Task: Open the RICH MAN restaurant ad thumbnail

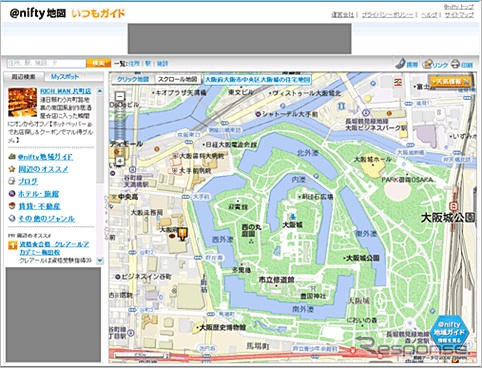Action: tap(22, 102)
